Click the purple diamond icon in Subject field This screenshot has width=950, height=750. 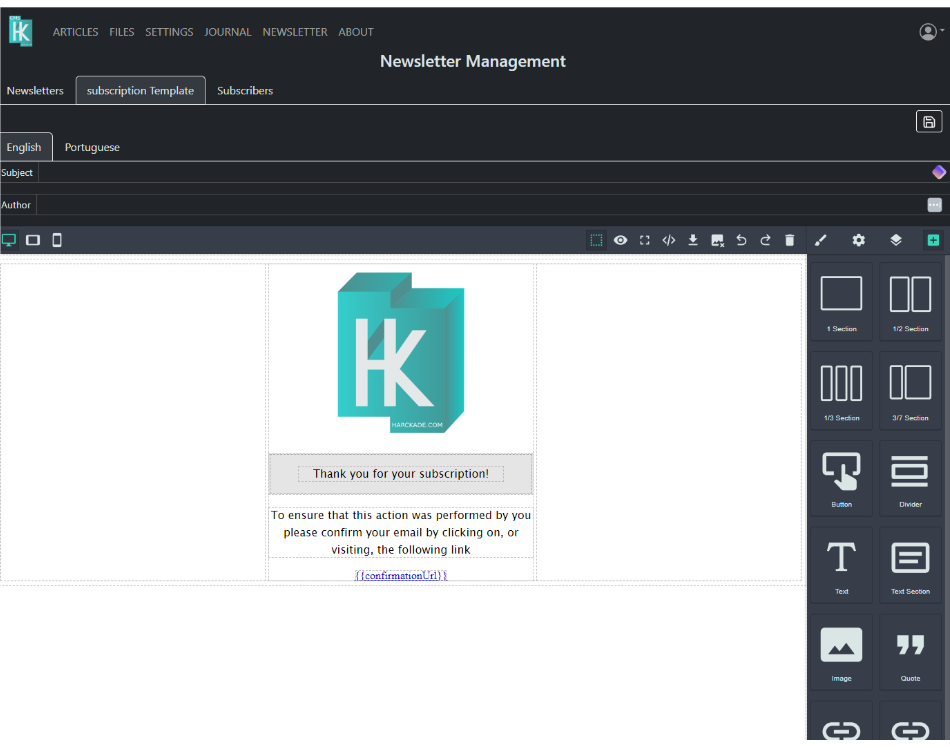pos(938,172)
